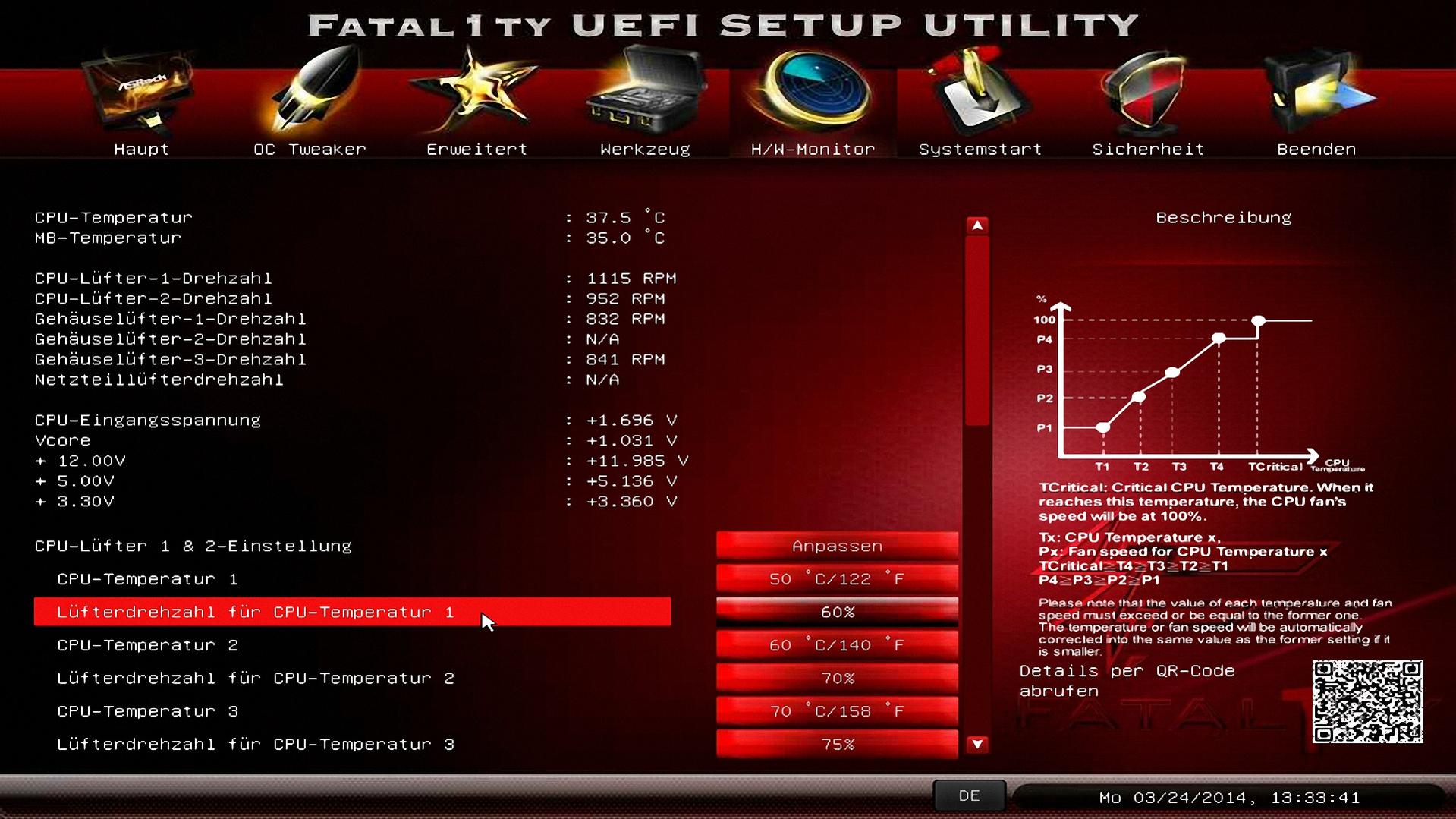1456x819 pixels.
Task: Switch to the Haupt tab label
Action: [141, 150]
